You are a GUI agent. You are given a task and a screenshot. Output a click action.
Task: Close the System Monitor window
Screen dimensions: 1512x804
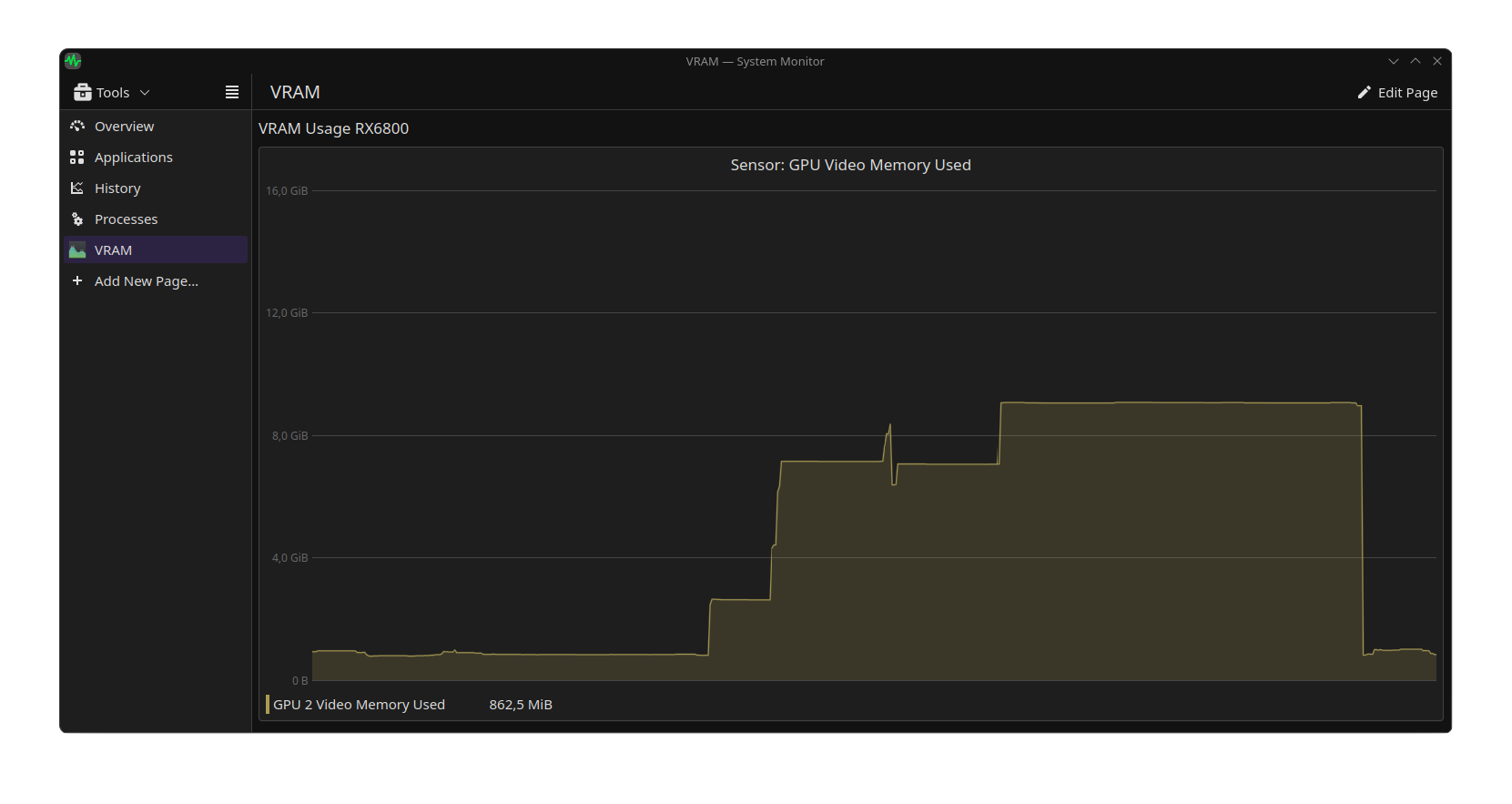click(1437, 61)
